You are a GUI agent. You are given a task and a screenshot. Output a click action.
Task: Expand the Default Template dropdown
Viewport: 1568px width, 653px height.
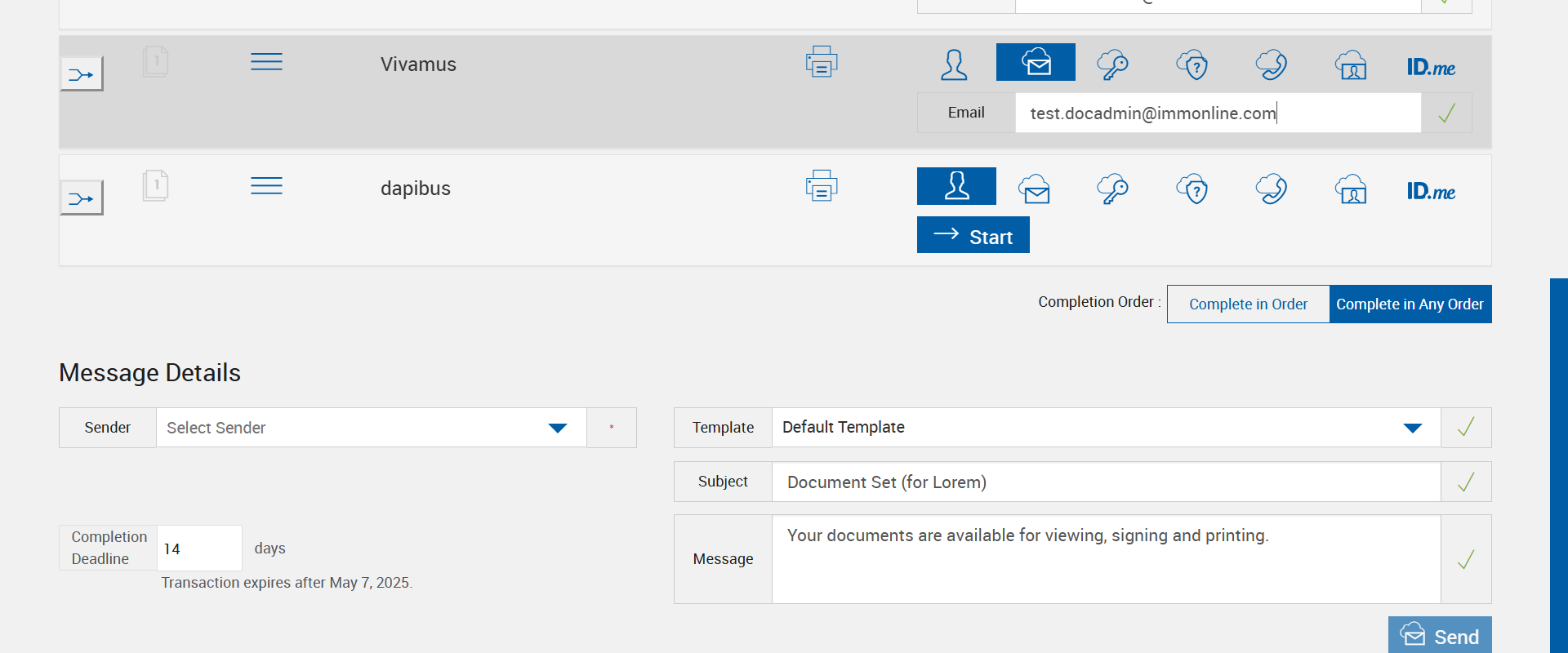point(1106,428)
